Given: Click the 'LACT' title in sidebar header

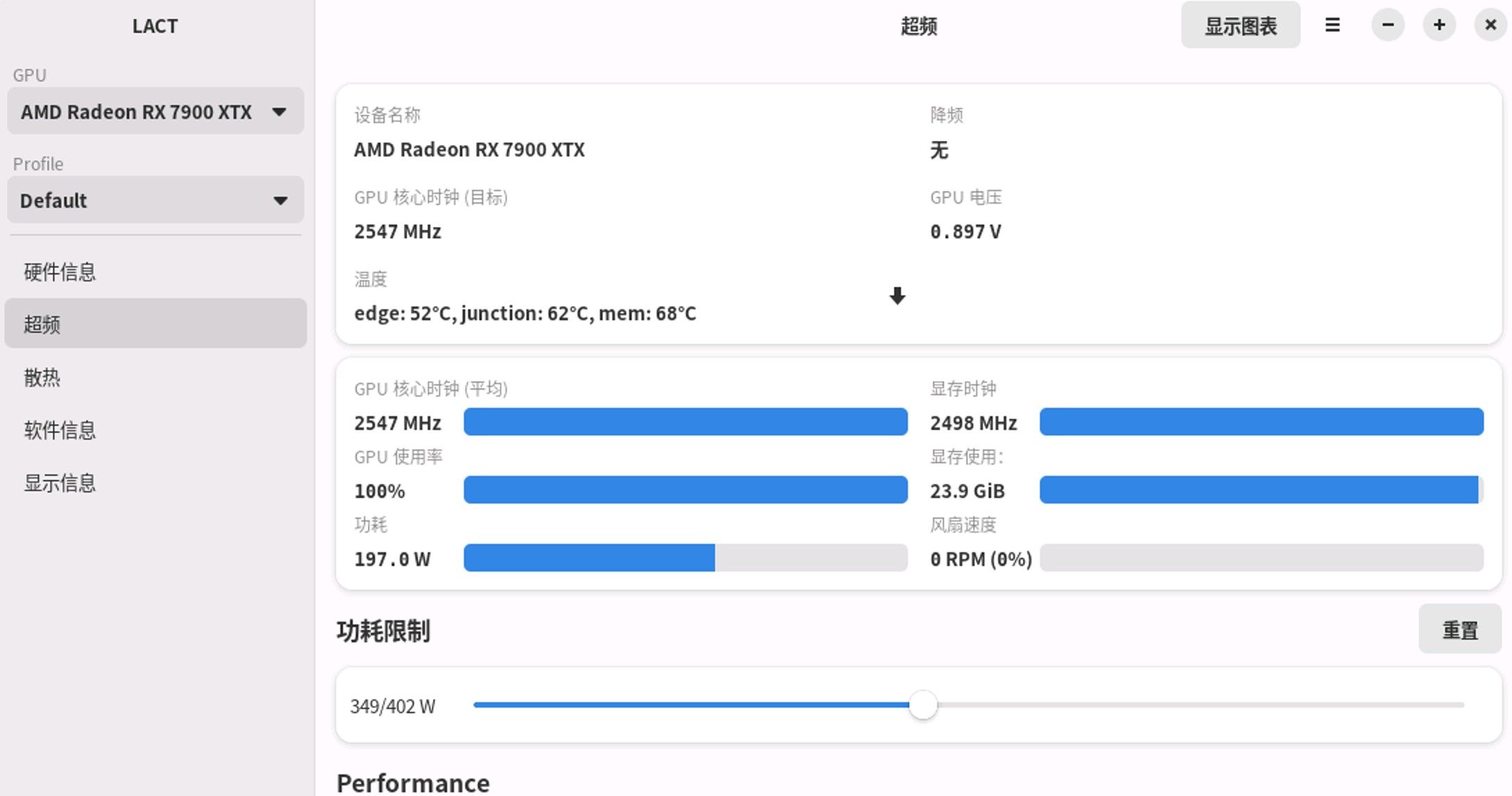Looking at the screenshot, I should click(x=155, y=26).
